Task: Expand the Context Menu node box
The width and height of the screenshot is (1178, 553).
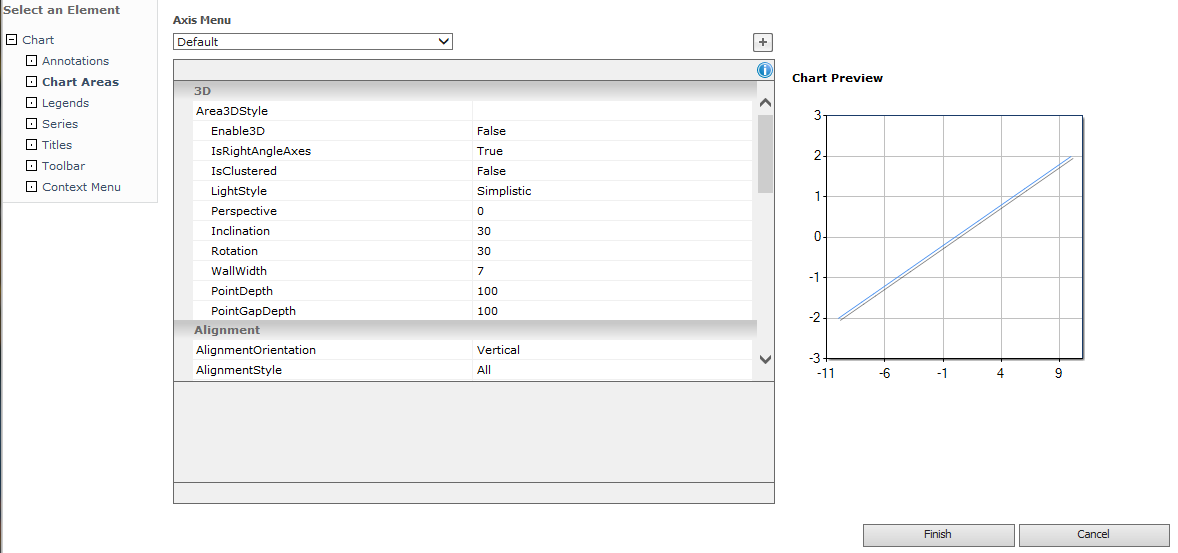Action: [x=31, y=187]
